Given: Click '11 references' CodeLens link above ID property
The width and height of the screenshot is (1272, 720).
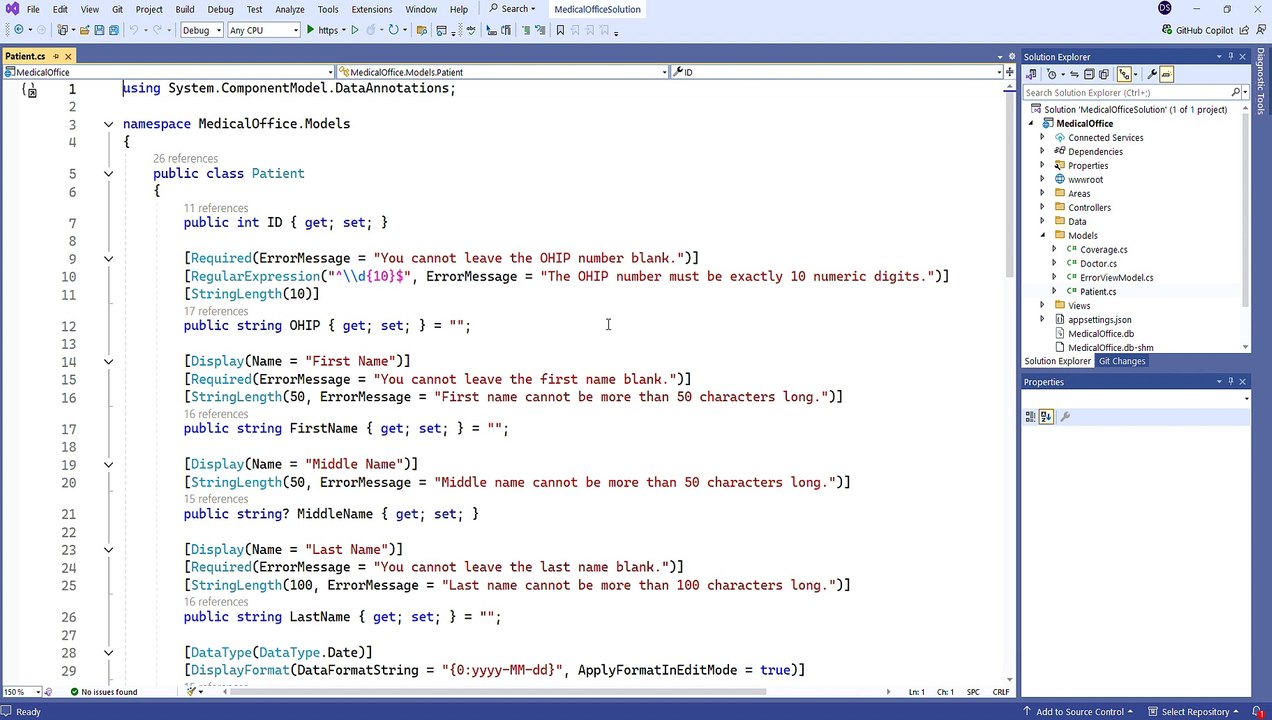Looking at the screenshot, I should tap(216, 208).
